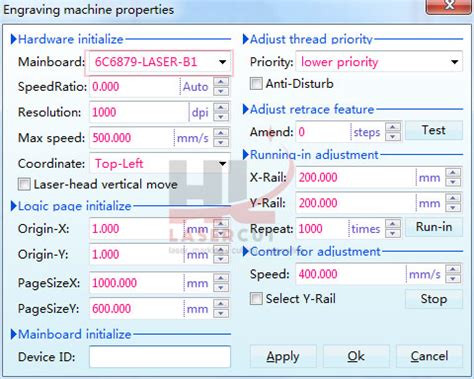Increase Max speed using the up spinner

(x=221, y=133)
